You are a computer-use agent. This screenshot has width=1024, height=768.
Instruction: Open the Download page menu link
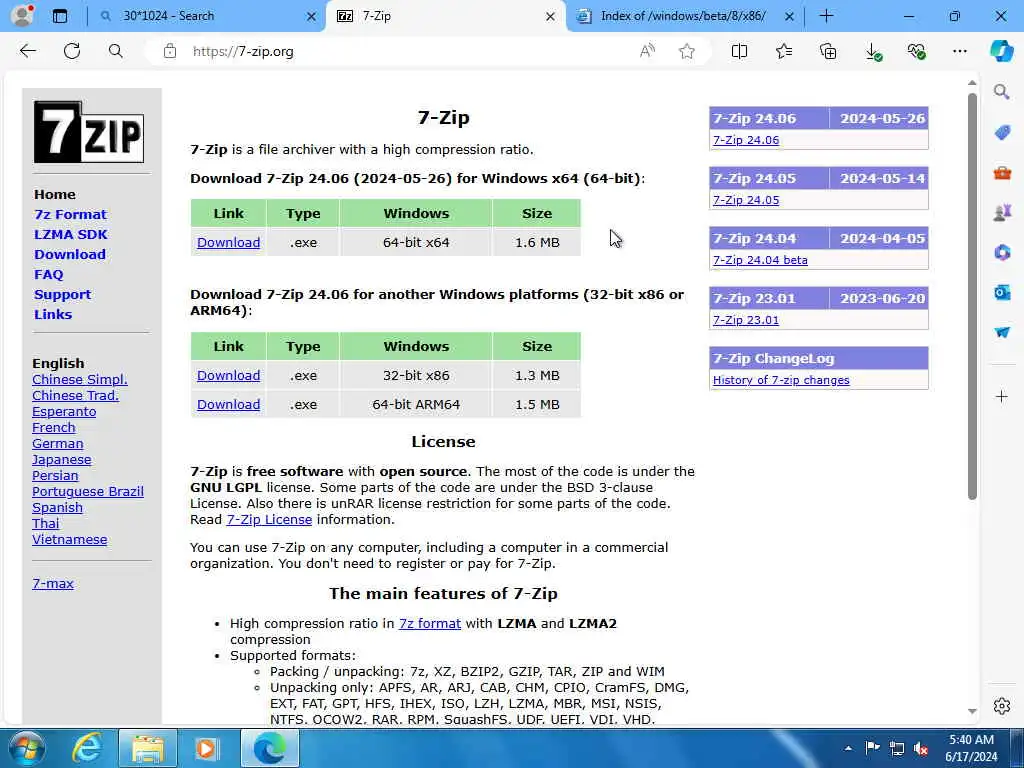point(70,255)
